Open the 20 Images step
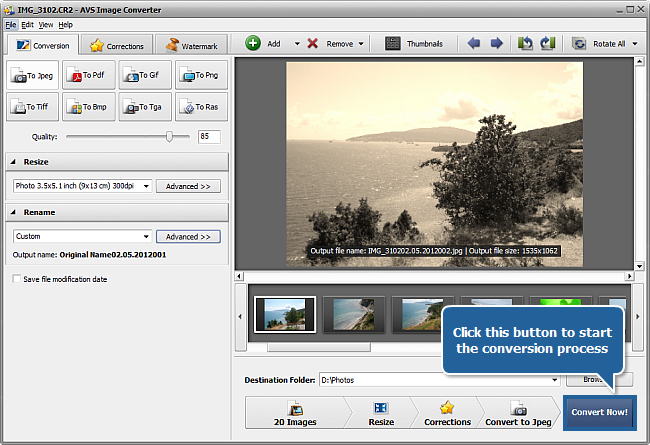The image size is (650, 445). pos(295,413)
